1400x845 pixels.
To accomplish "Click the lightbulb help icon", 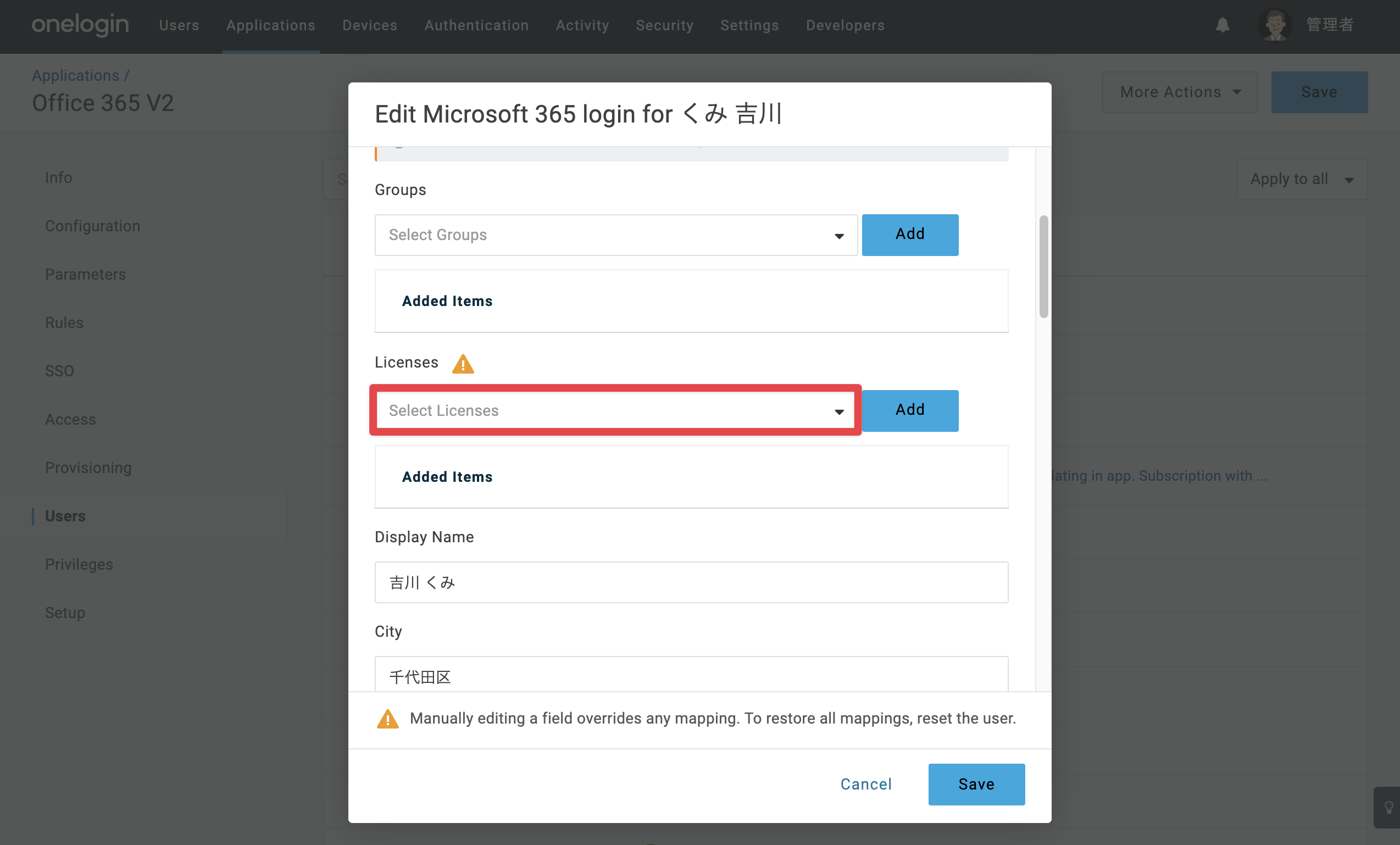I will (x=1388, y=807).
